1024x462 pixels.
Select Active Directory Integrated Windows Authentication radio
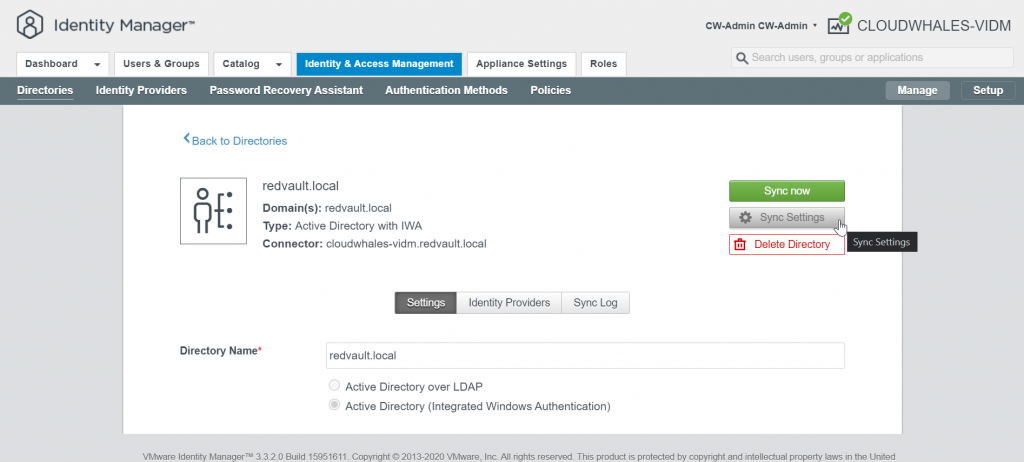tap(334, 405)
